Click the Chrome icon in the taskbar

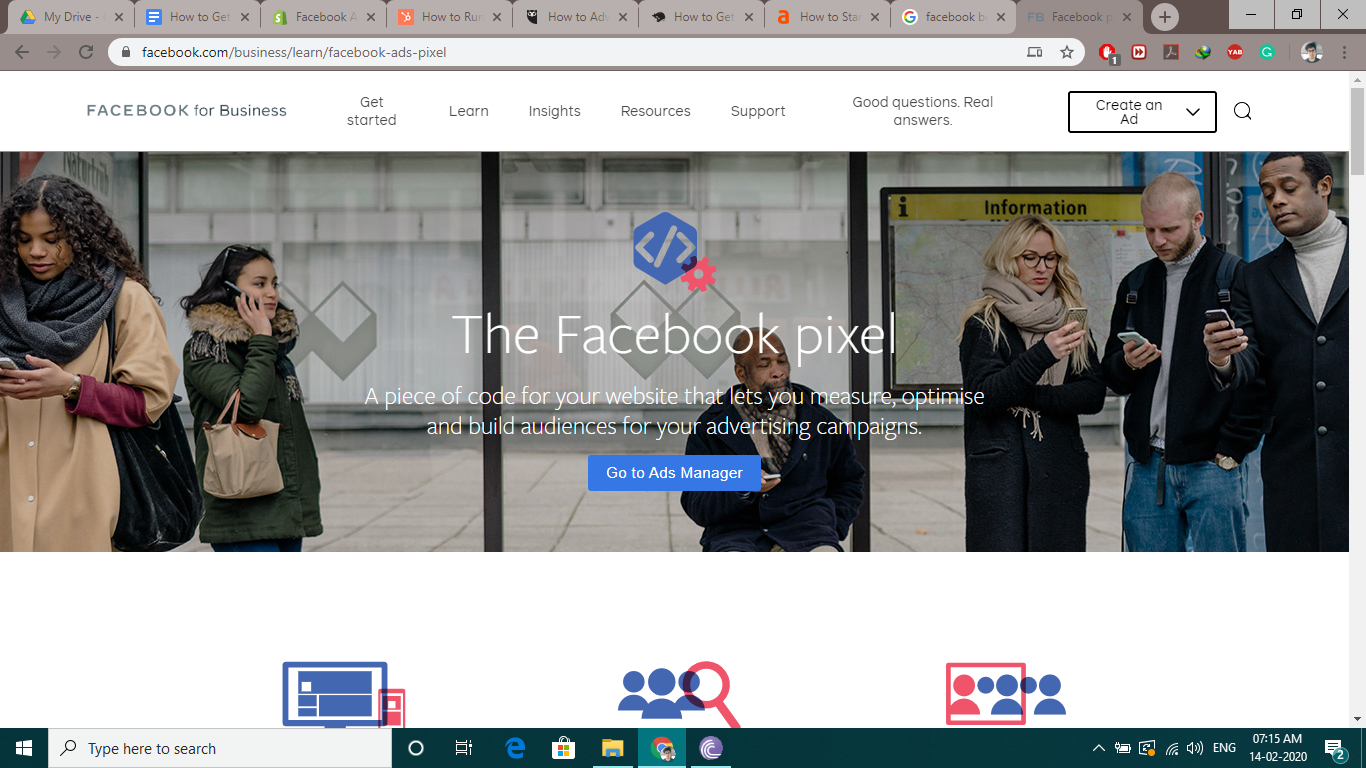click(661, 748)
